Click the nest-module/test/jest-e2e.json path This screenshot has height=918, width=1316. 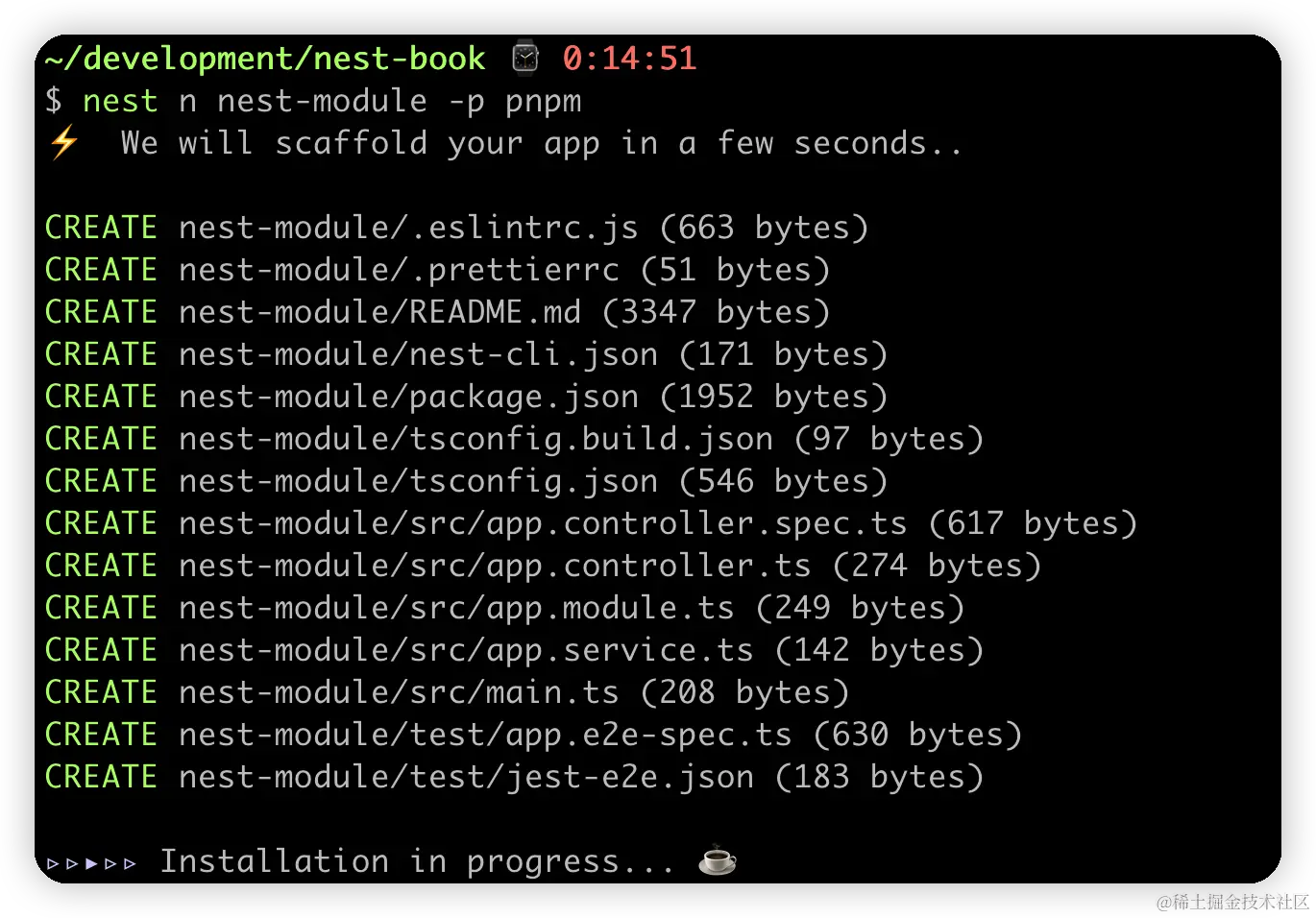click(466, 777)
